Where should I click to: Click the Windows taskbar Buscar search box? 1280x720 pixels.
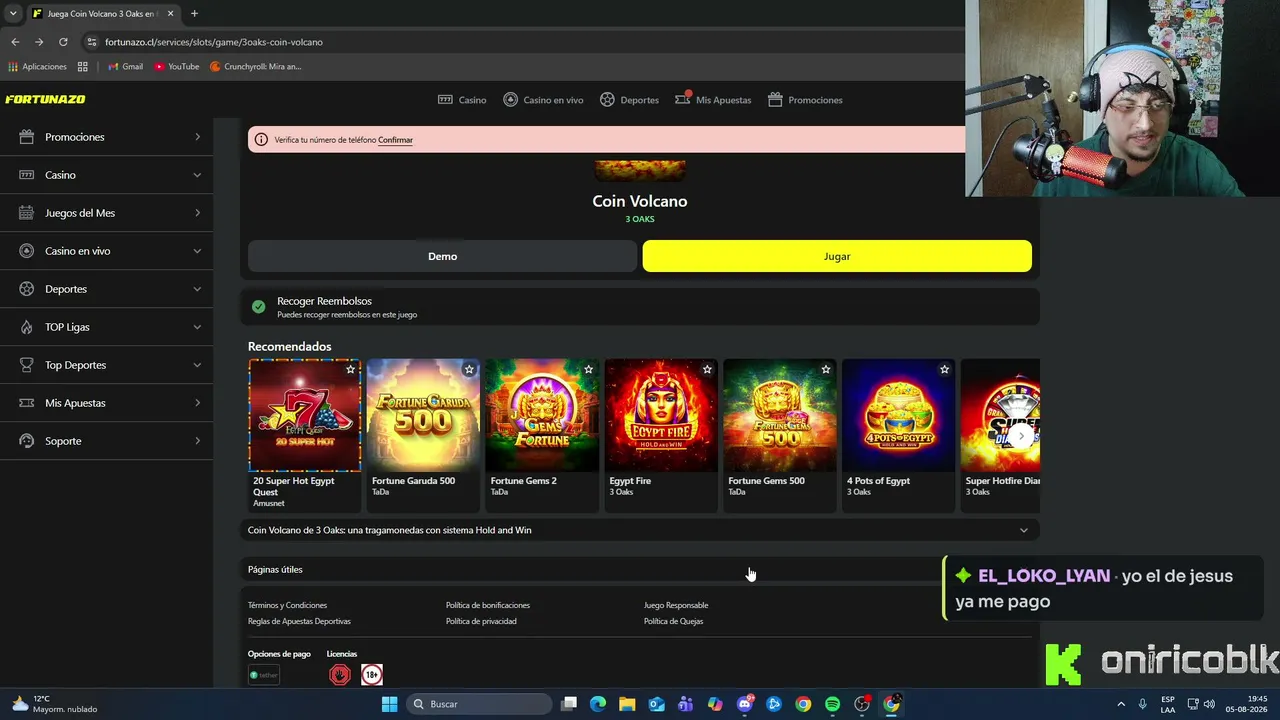pos(480,704)
